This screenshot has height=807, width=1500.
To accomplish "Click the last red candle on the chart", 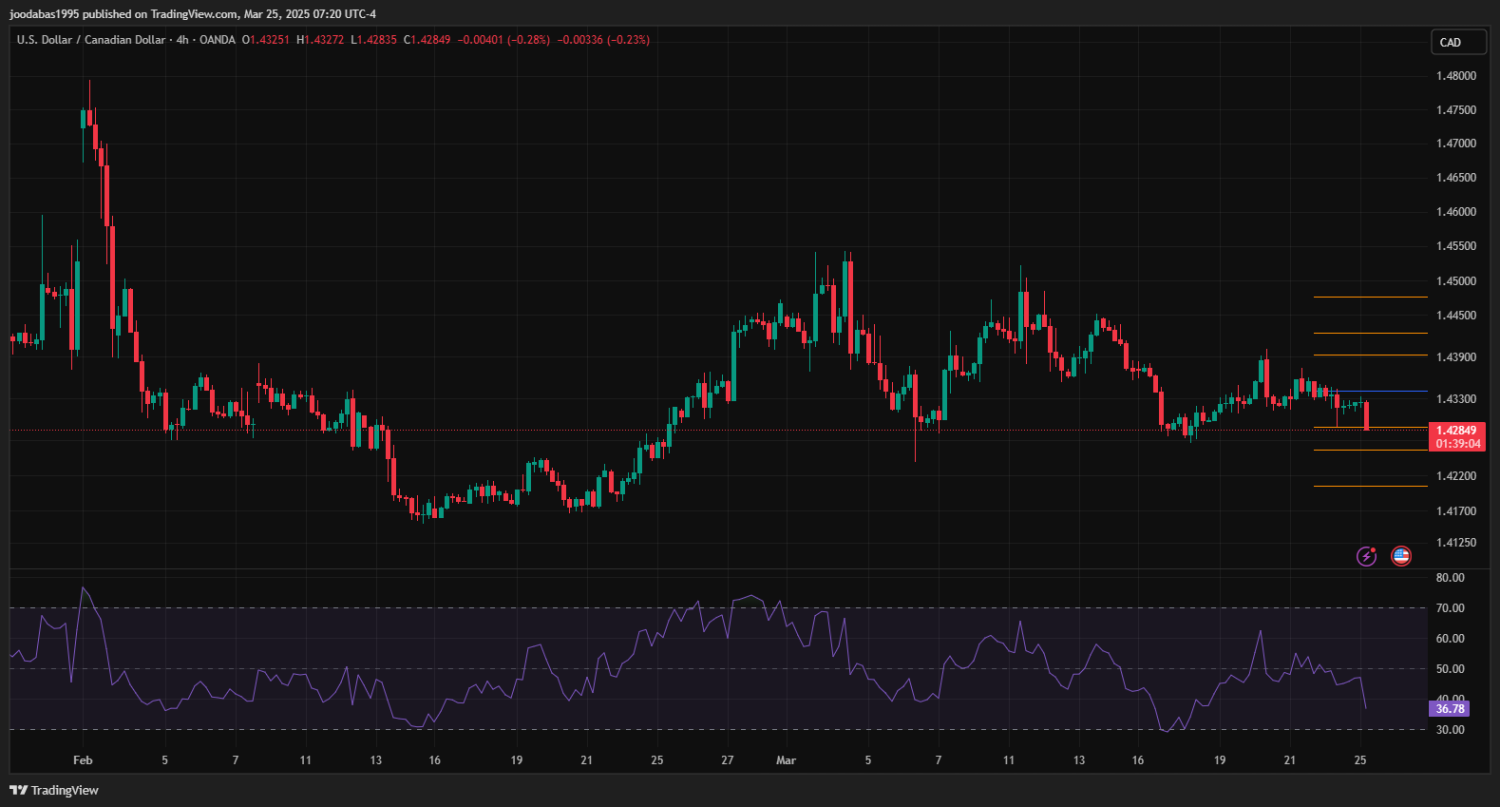I will coord(1366,415).
